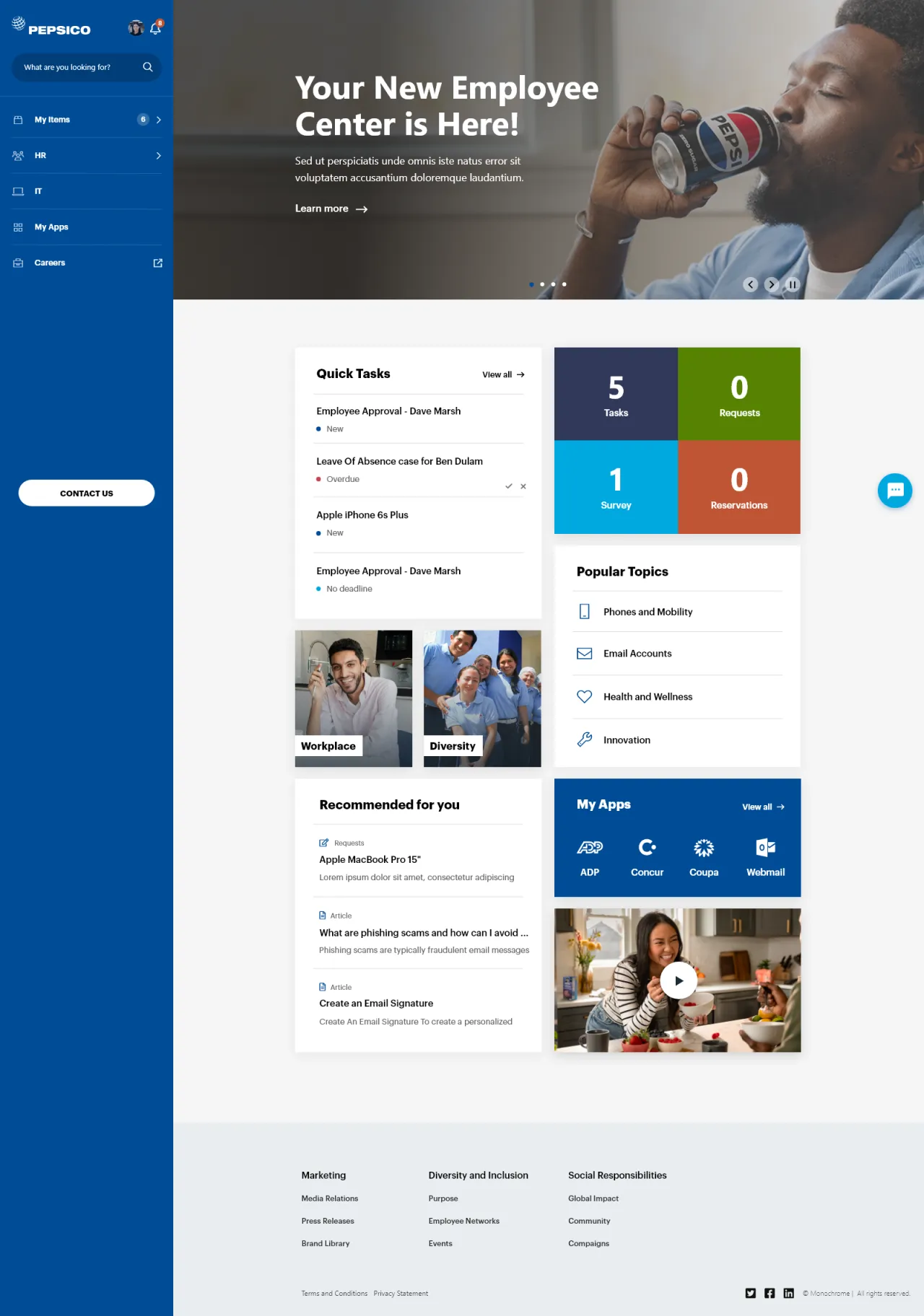
Task: Click View all in Quick Tasks
Action: click(x=503, y=374)
